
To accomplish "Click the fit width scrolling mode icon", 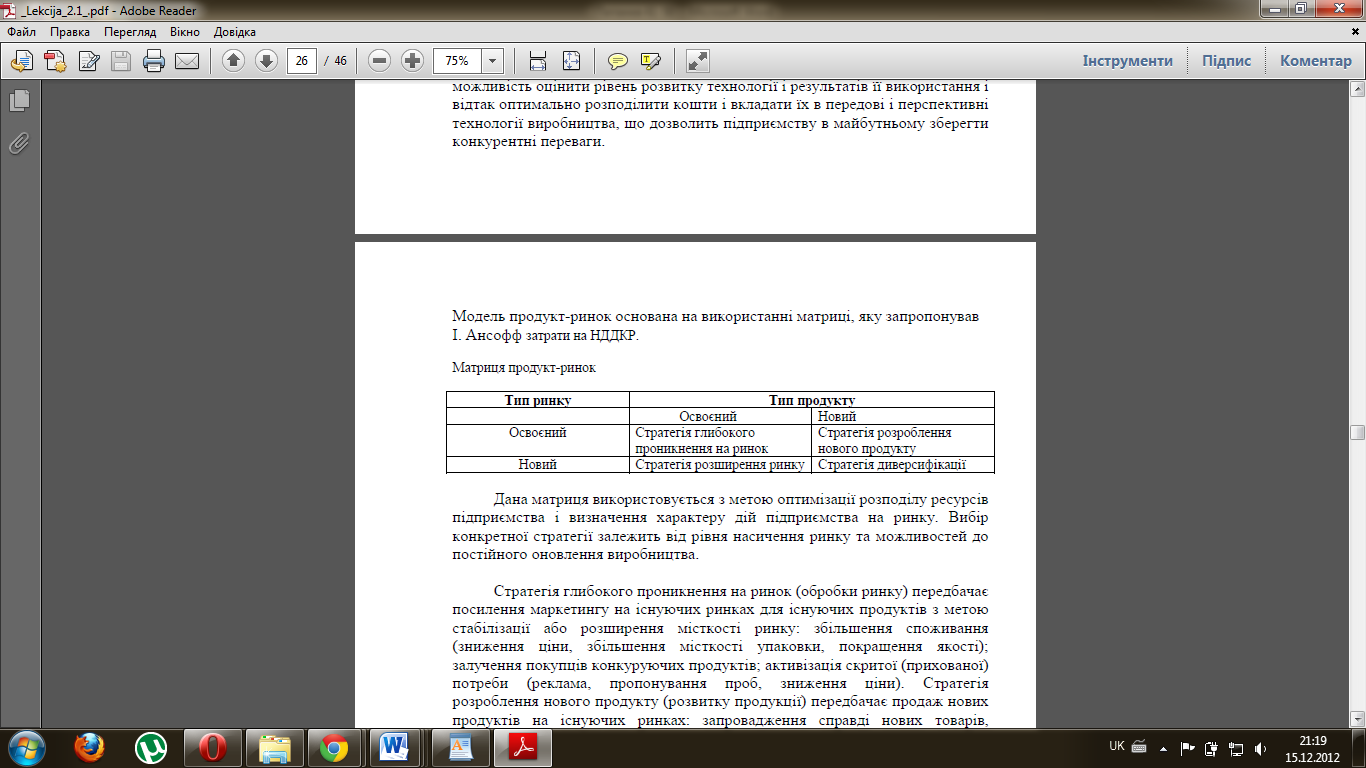I will point(538,61).
